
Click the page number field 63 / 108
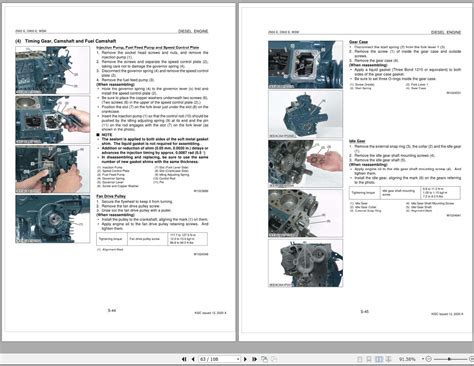click(217, 359)
